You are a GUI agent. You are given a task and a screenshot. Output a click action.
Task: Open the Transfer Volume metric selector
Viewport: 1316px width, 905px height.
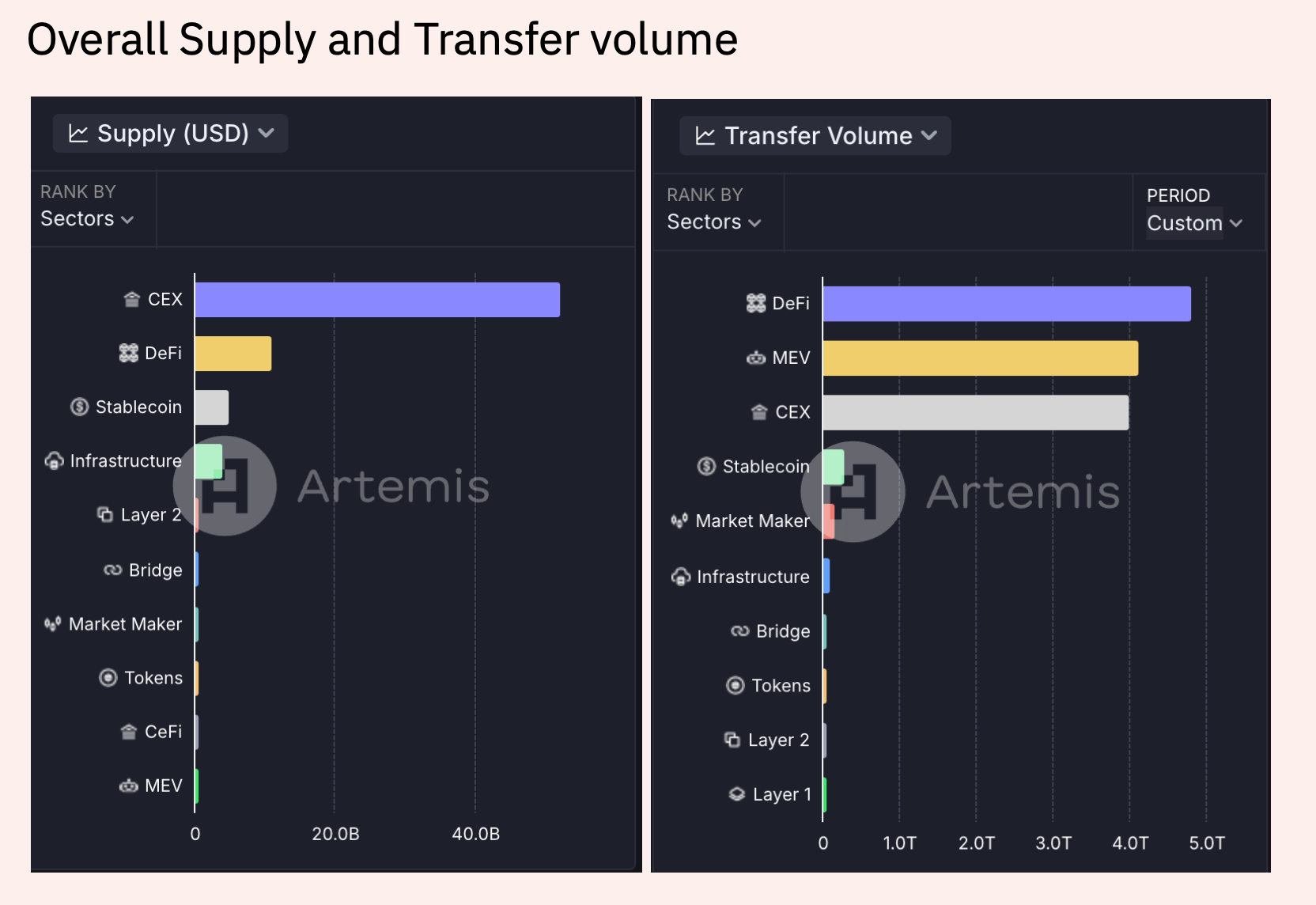coord(815,135)
